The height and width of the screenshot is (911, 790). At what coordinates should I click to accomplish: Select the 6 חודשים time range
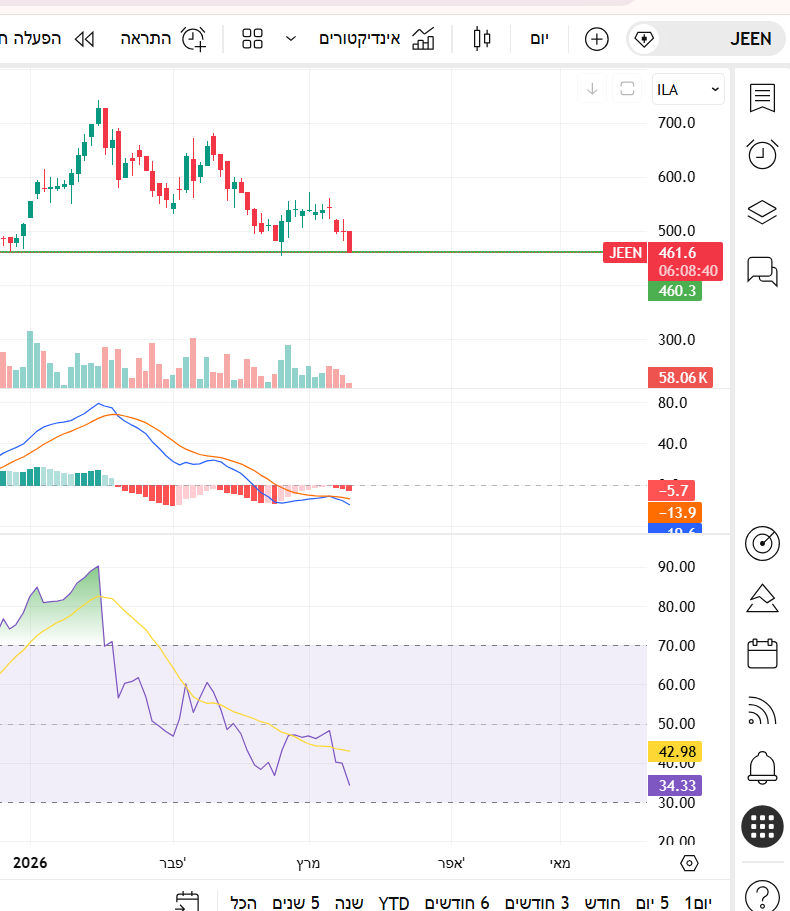pos(457,903)
